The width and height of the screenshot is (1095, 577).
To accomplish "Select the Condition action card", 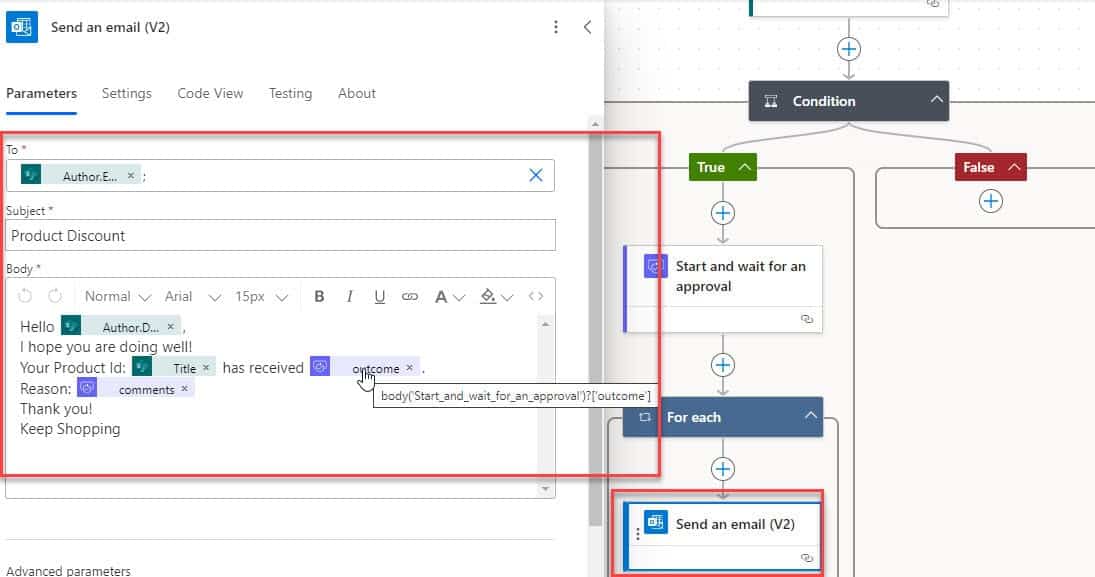I will click(x=848, y=101).
